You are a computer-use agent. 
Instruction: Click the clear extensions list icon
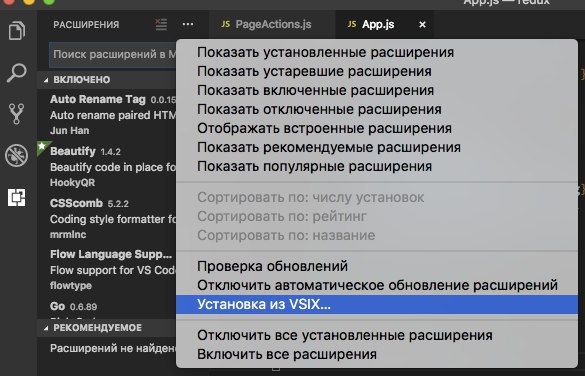point(161,25)
